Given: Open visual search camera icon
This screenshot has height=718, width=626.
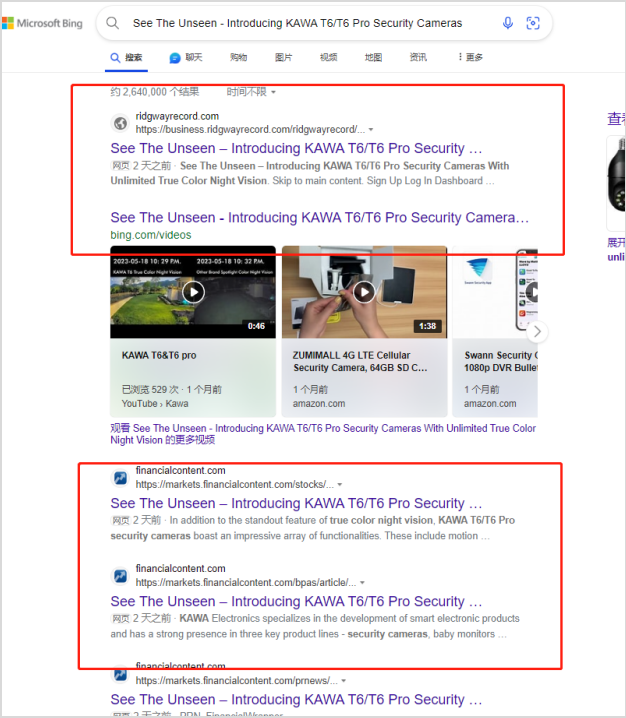Looking at the screenshot, I should (x=533, y=23).
